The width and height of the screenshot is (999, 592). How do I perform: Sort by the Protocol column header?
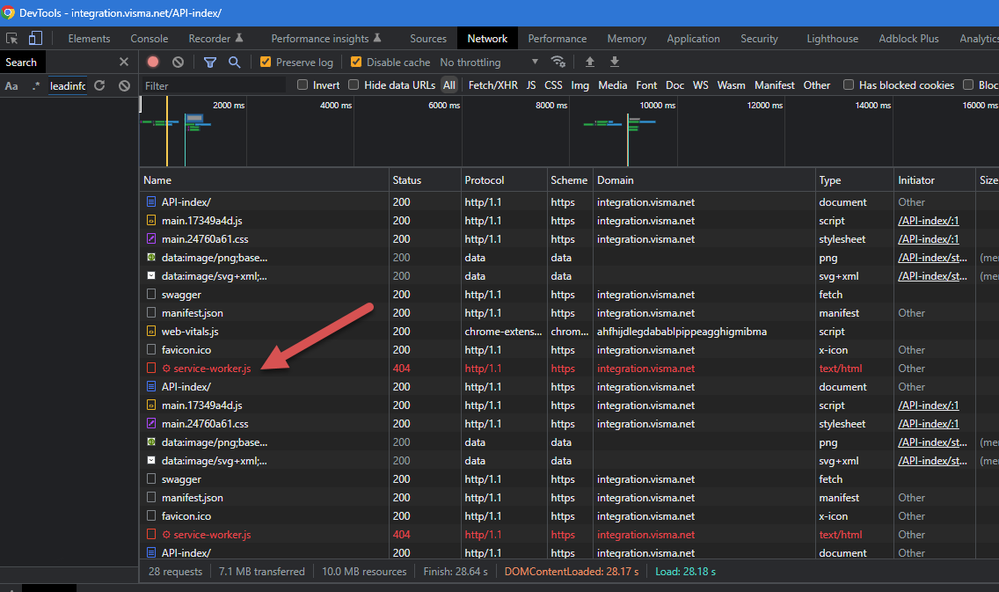pyautogui.click(x=504, y=180)
